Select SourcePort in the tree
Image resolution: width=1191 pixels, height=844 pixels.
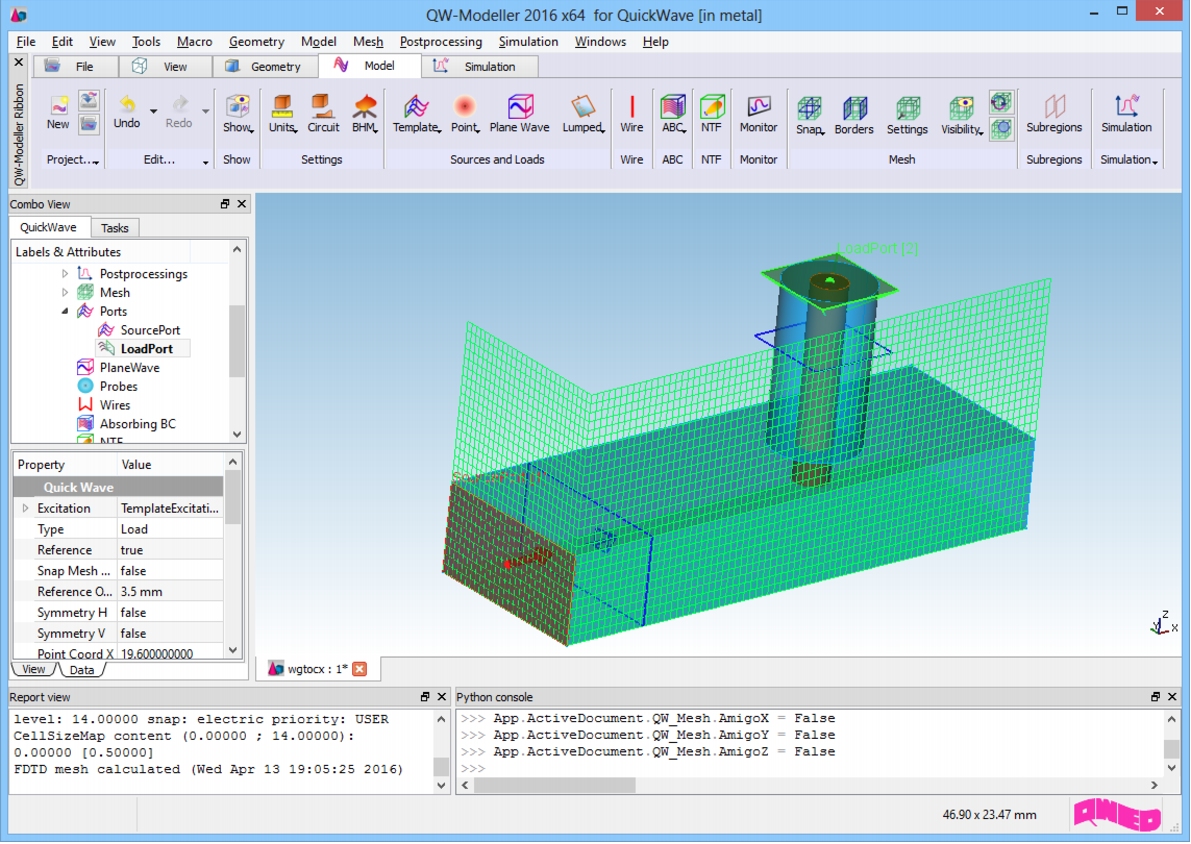[150, 330]
